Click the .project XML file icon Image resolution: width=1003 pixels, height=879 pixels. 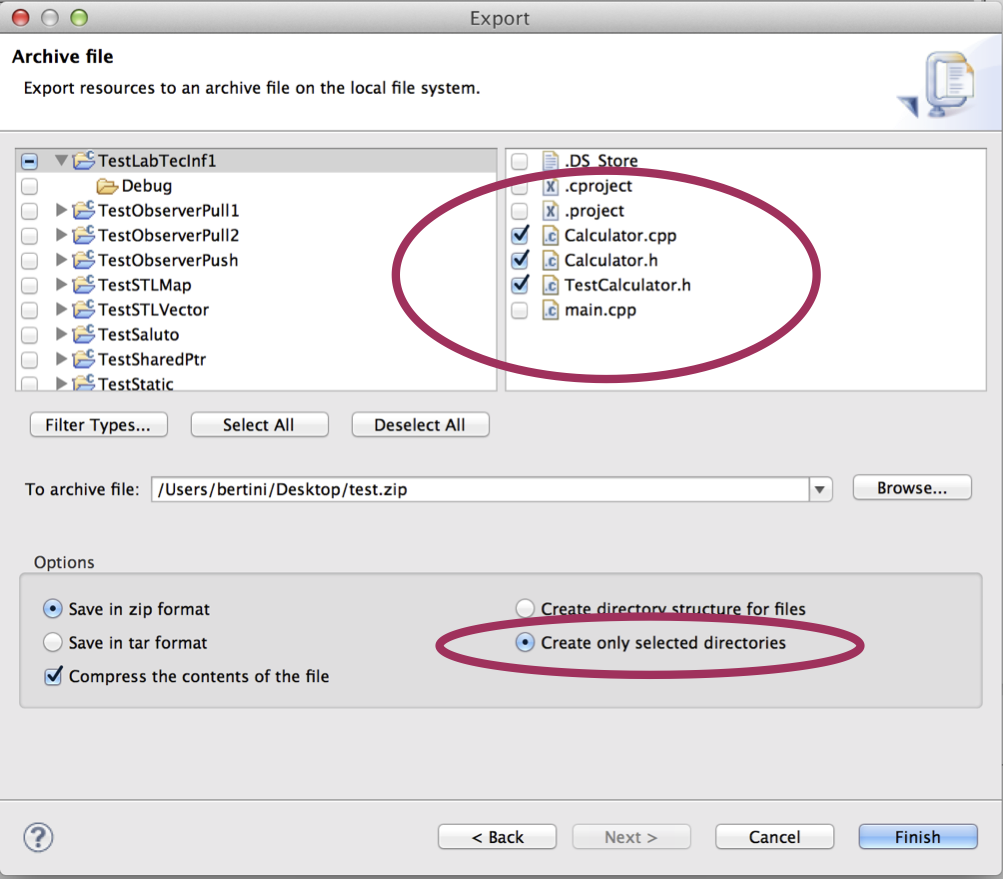point(550,210)
